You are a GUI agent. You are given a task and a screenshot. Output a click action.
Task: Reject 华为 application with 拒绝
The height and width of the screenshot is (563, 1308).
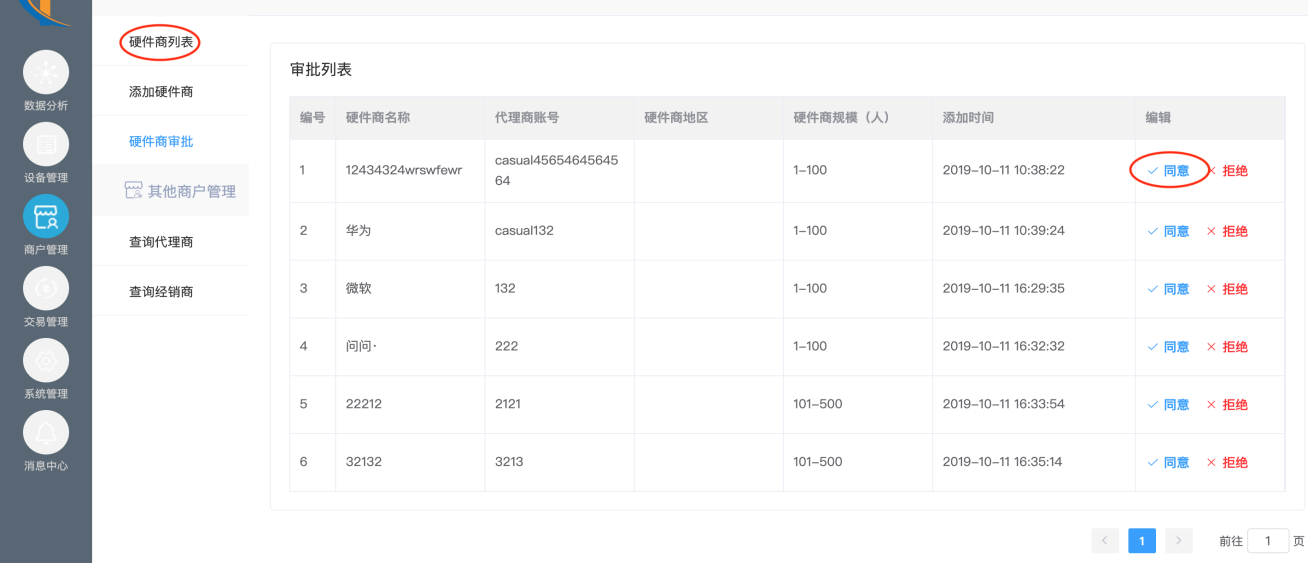[1227, 231]
